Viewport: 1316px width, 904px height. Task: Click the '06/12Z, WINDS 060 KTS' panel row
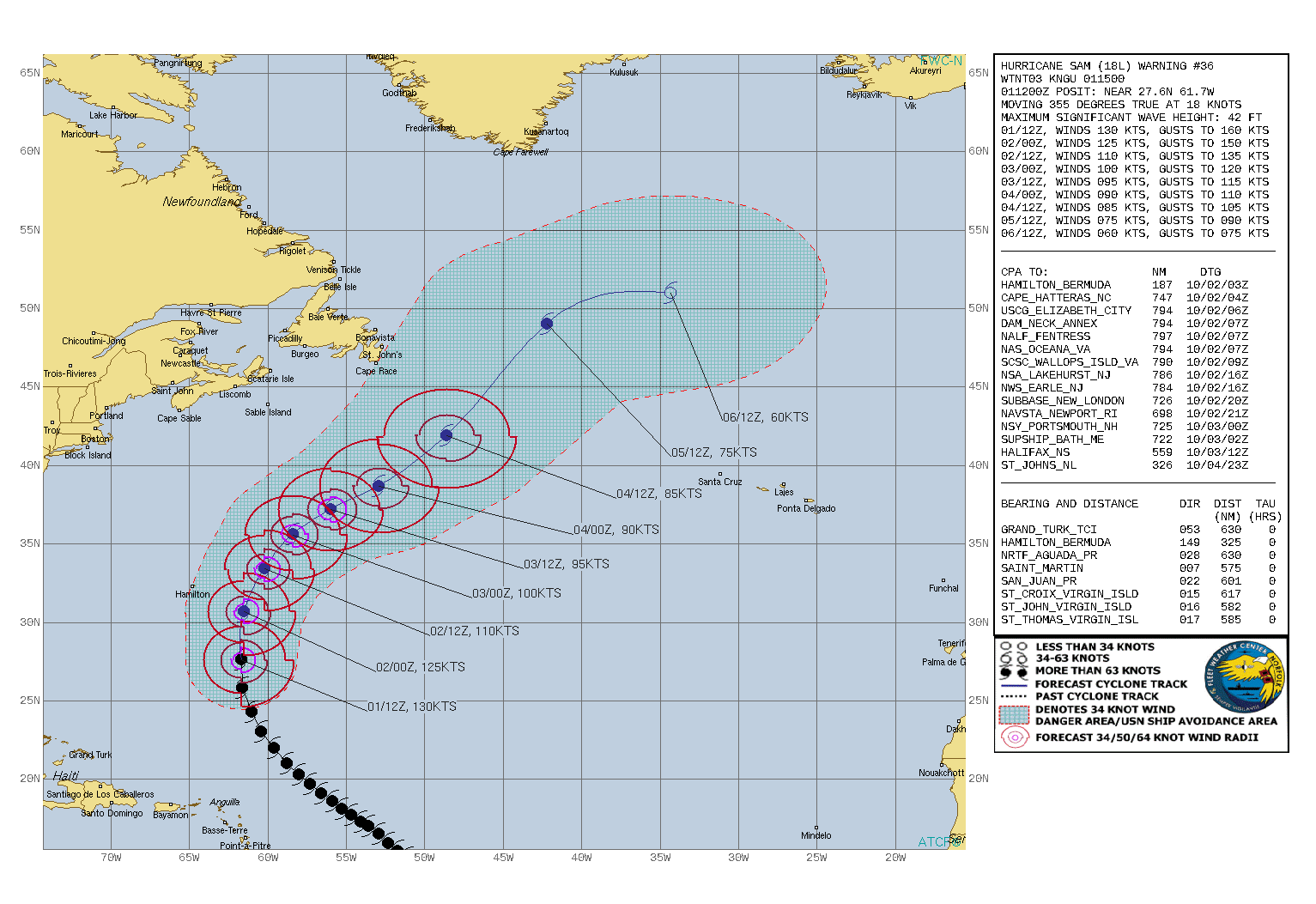coord(1135,234)
